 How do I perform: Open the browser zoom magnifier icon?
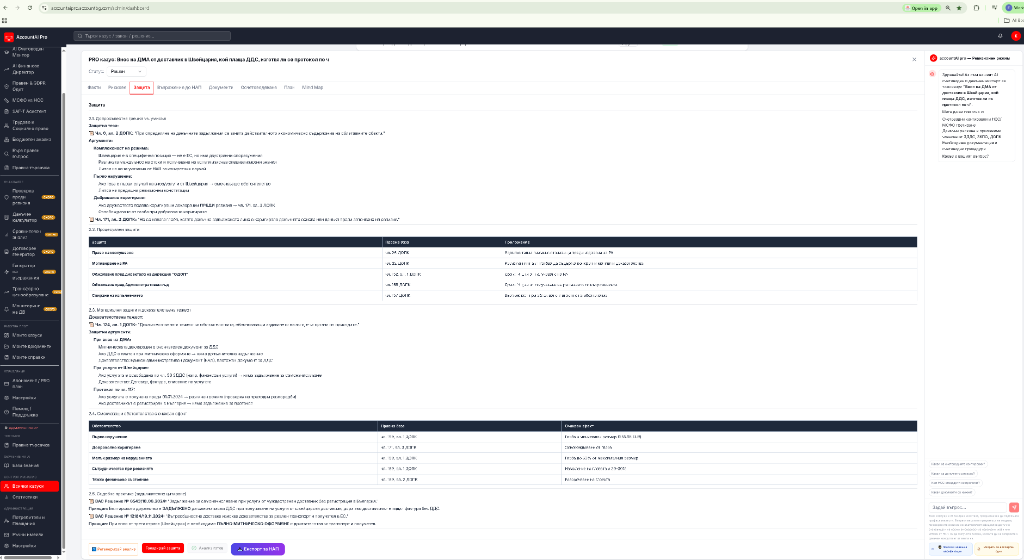948,8
